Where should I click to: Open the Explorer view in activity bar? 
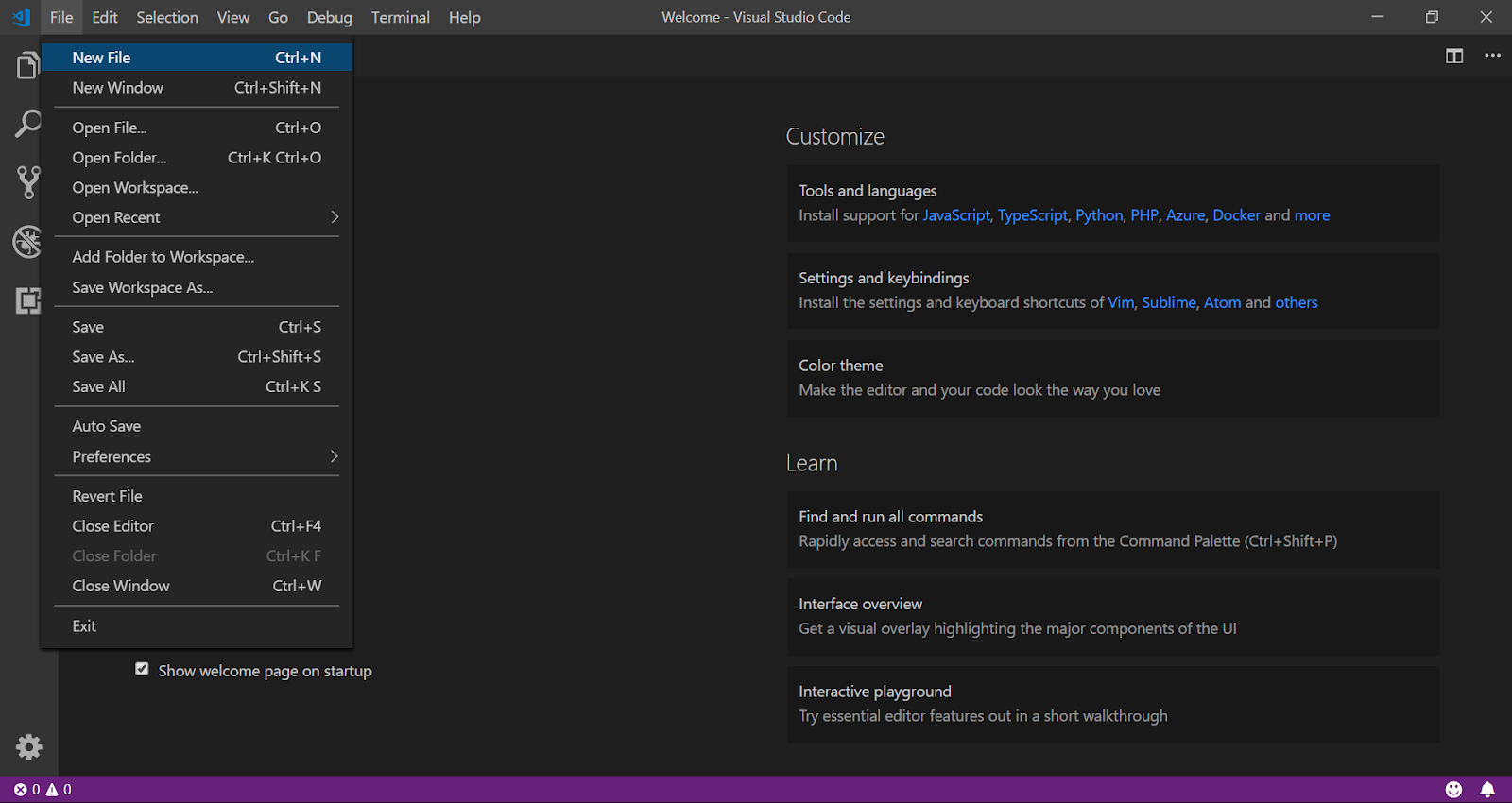click(27, 66)
